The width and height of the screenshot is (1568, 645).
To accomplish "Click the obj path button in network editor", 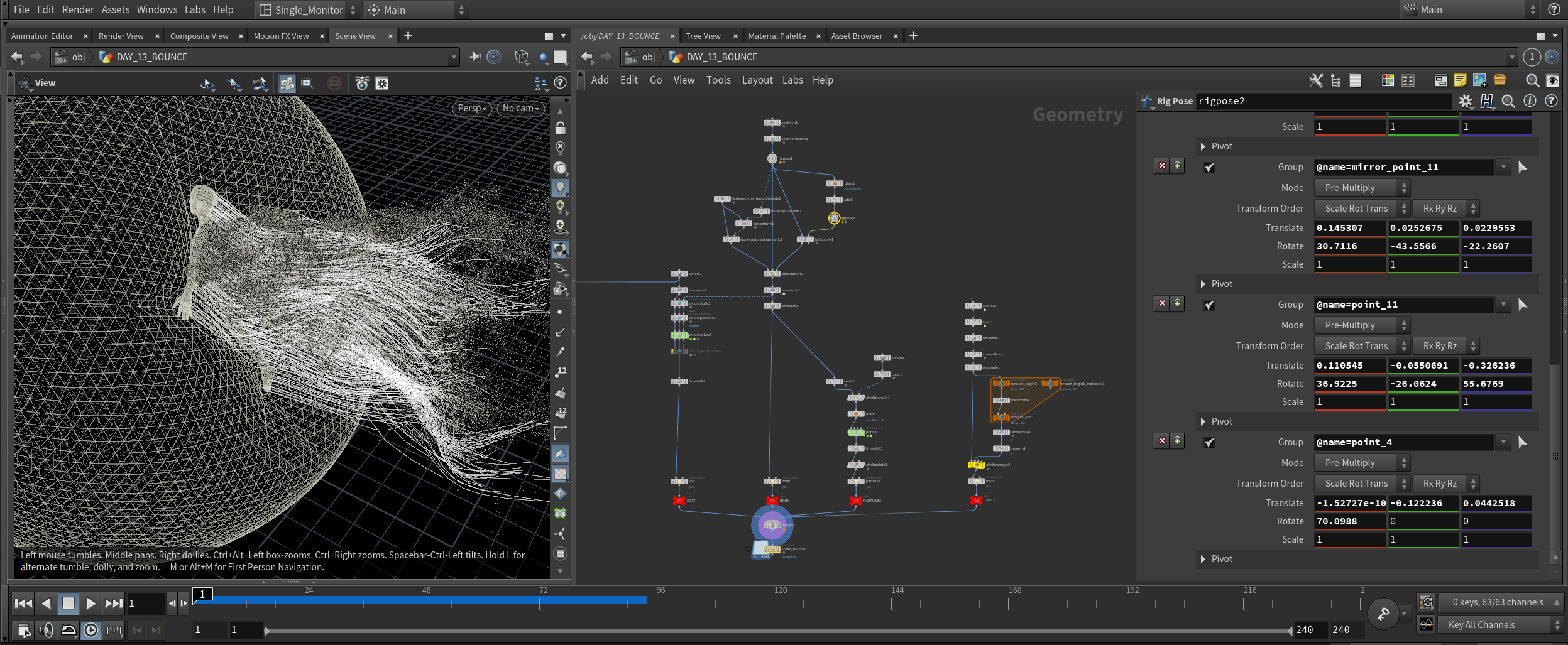I will pos(640,57).
